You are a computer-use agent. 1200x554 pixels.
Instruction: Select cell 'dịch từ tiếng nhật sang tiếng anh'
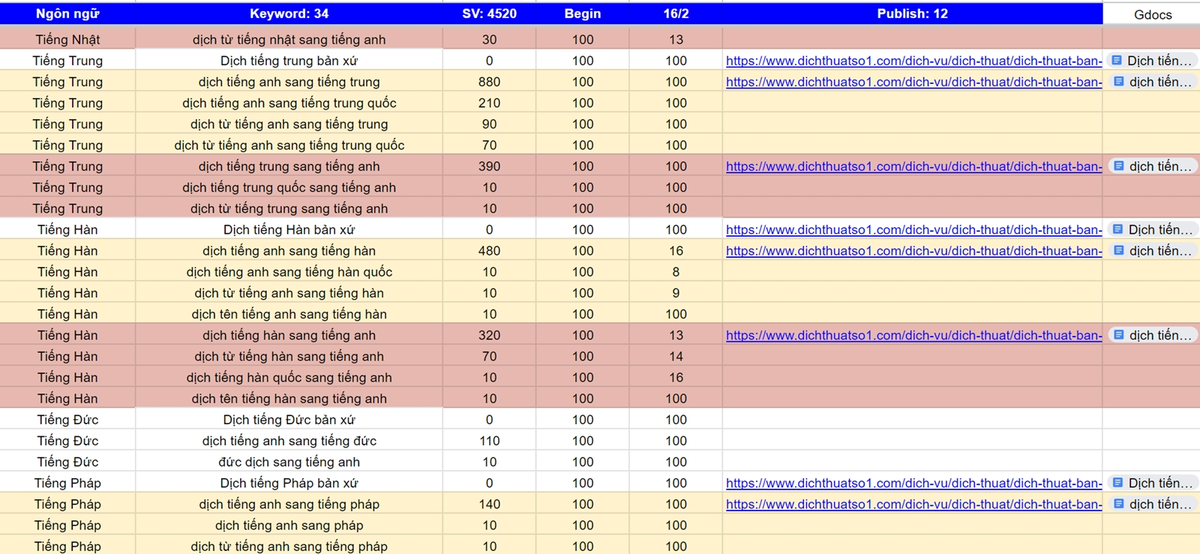[x=289, y=40]
